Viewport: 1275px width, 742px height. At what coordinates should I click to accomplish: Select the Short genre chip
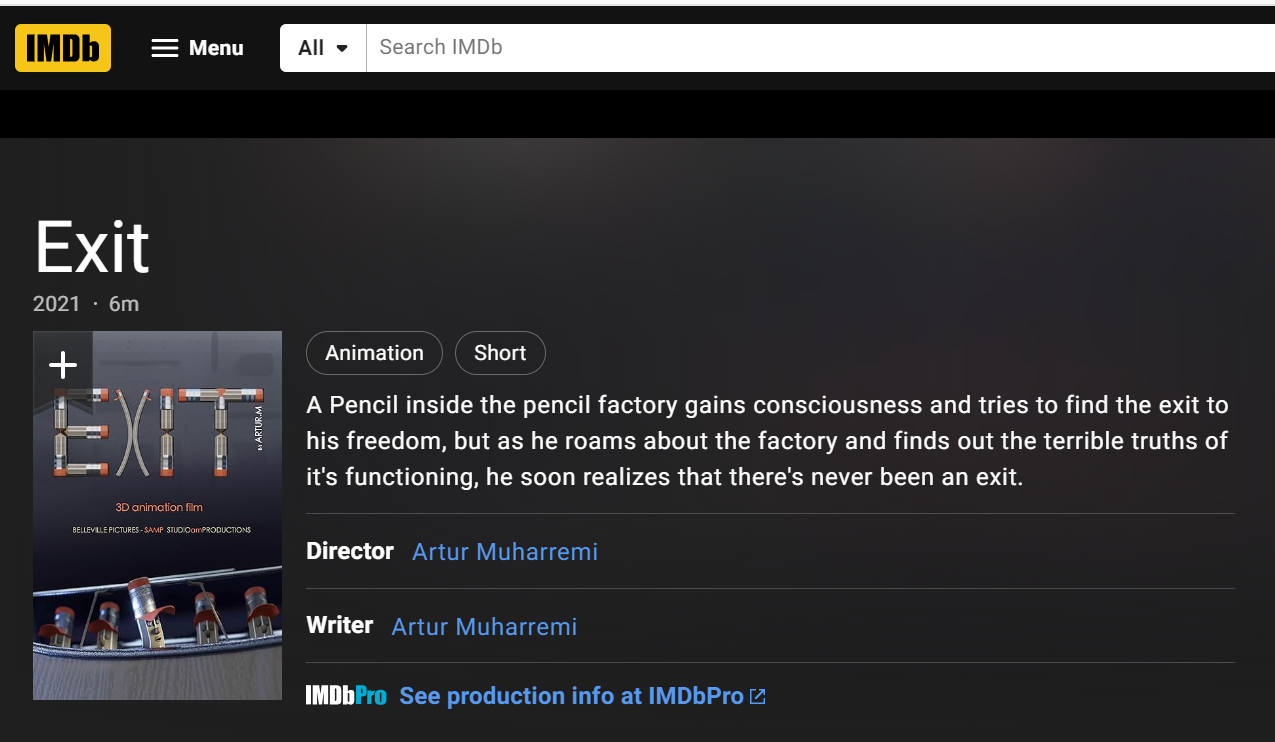[500, 353]
